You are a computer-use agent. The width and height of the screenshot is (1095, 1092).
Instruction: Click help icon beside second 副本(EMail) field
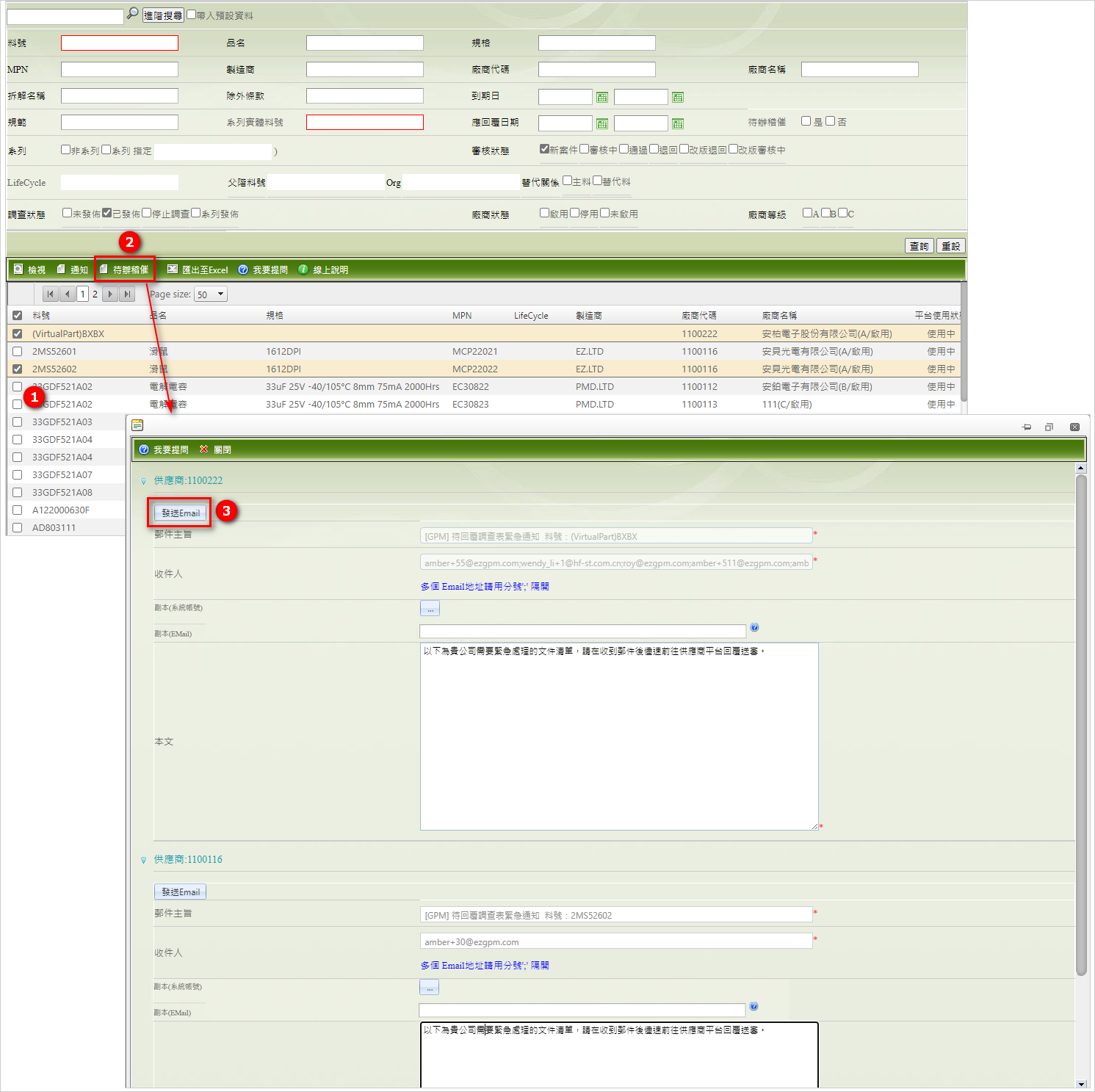[754, 1006]
